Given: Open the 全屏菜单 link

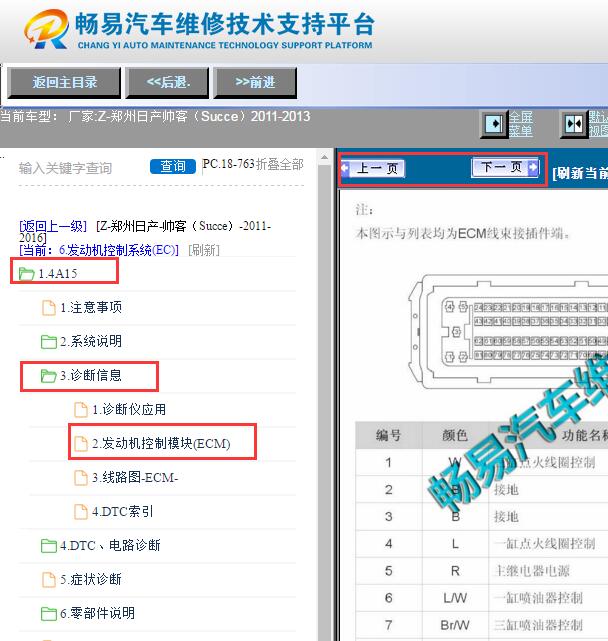Looking at the screenshot, I should click(521, 123).
